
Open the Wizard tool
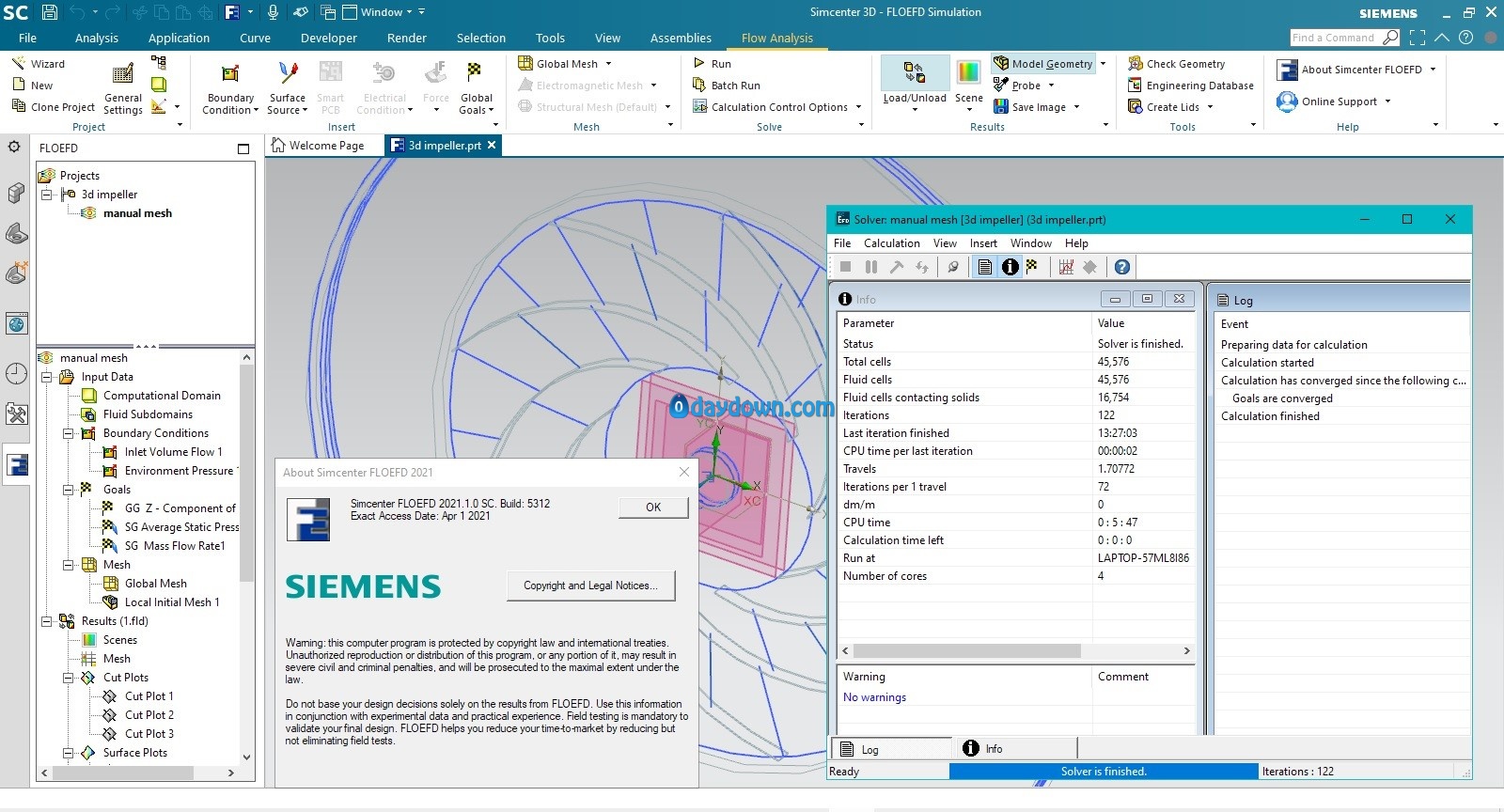click(x=38, y=64)
